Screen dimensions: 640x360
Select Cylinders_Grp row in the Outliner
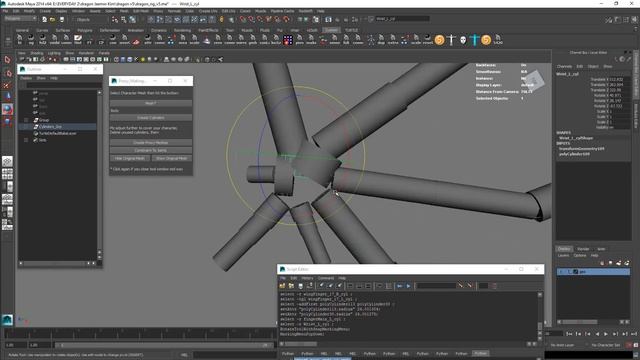(58, 127)
